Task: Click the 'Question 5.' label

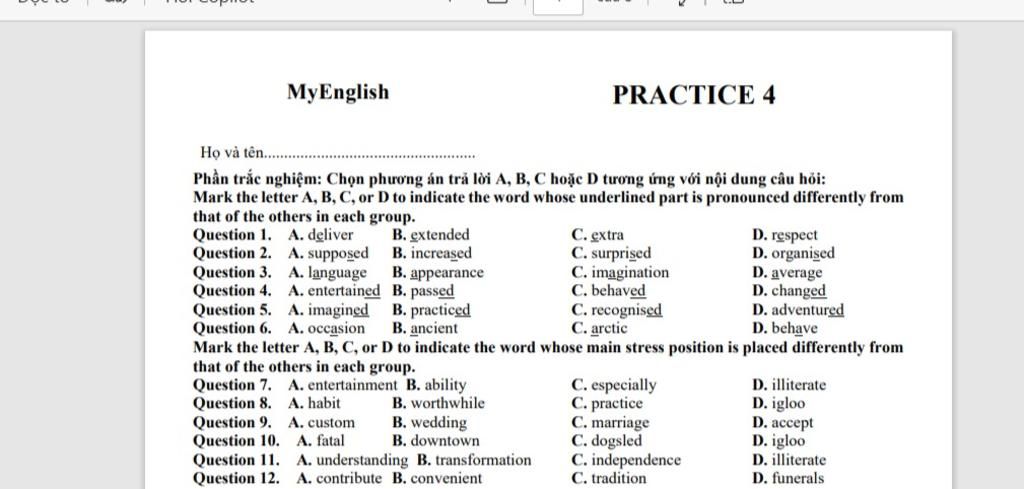Action: (232, 310)
